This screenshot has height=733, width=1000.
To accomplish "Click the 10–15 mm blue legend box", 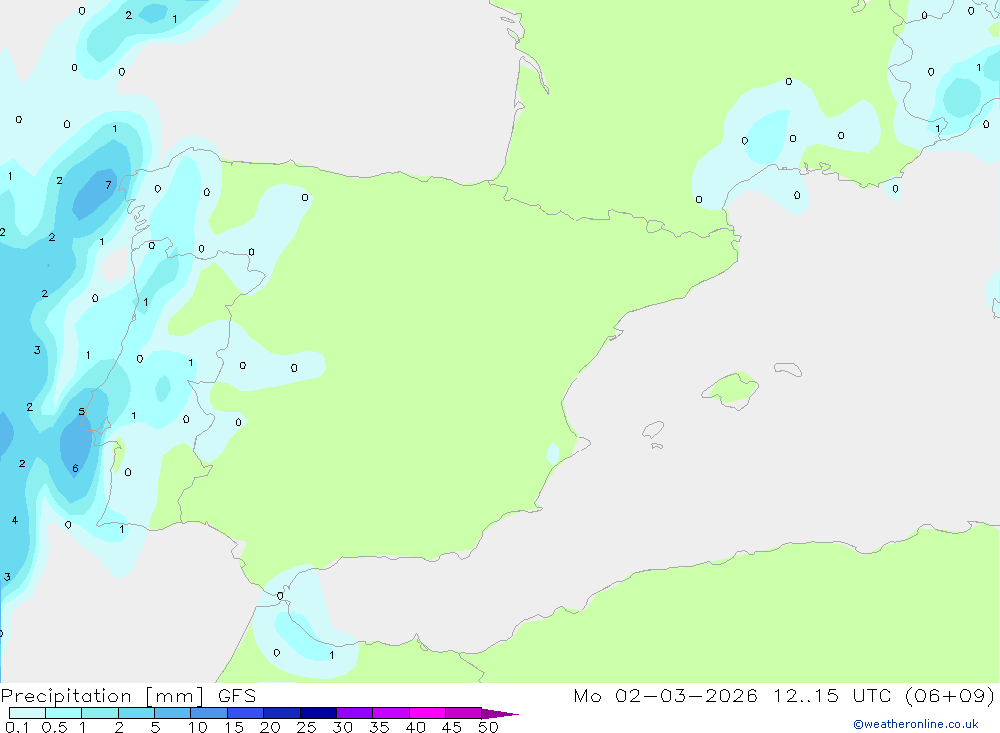I will tap(209, 713).
